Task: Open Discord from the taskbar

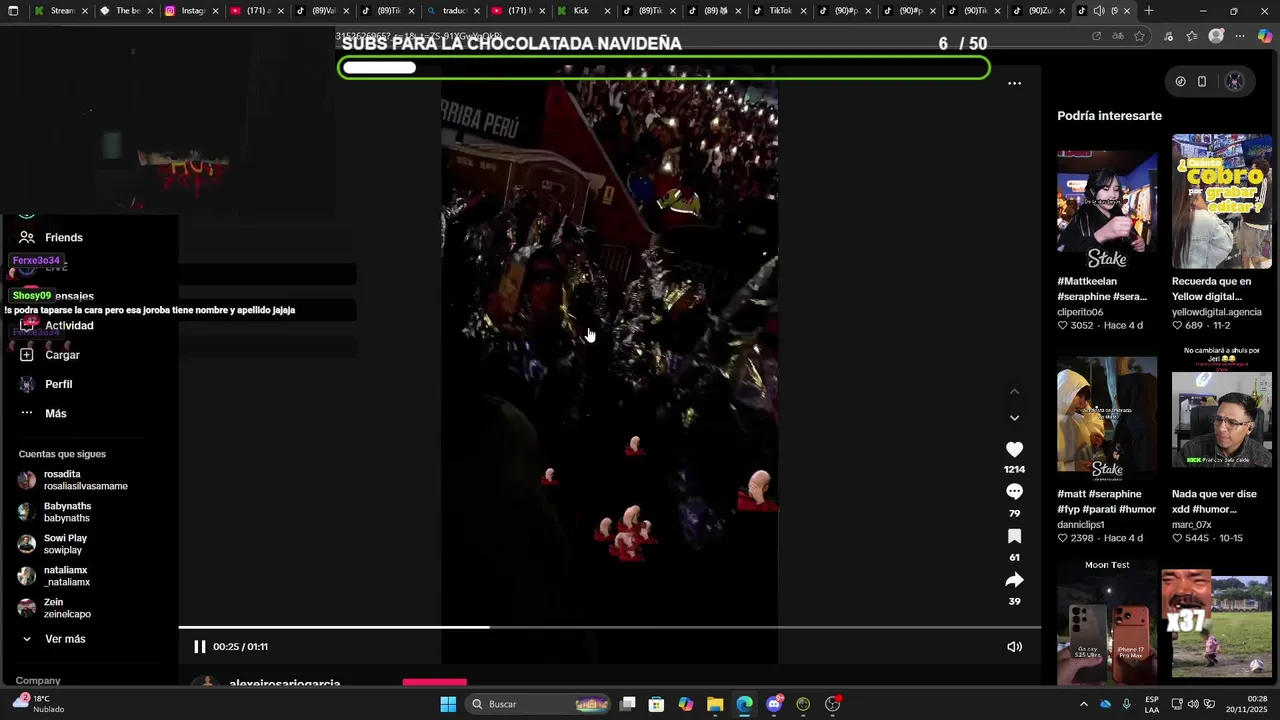Action: (x=774, y=704)
